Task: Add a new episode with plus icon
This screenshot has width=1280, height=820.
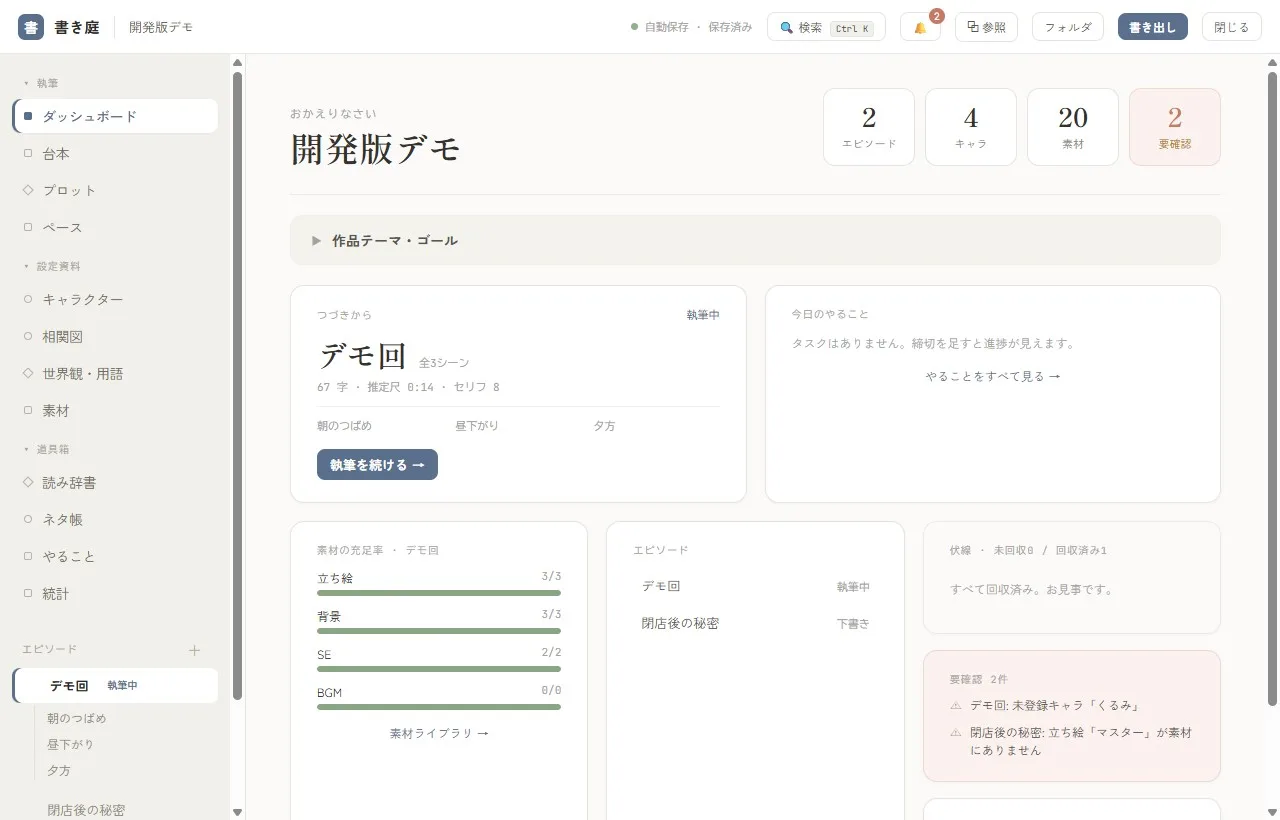Action: pos(195,650)
